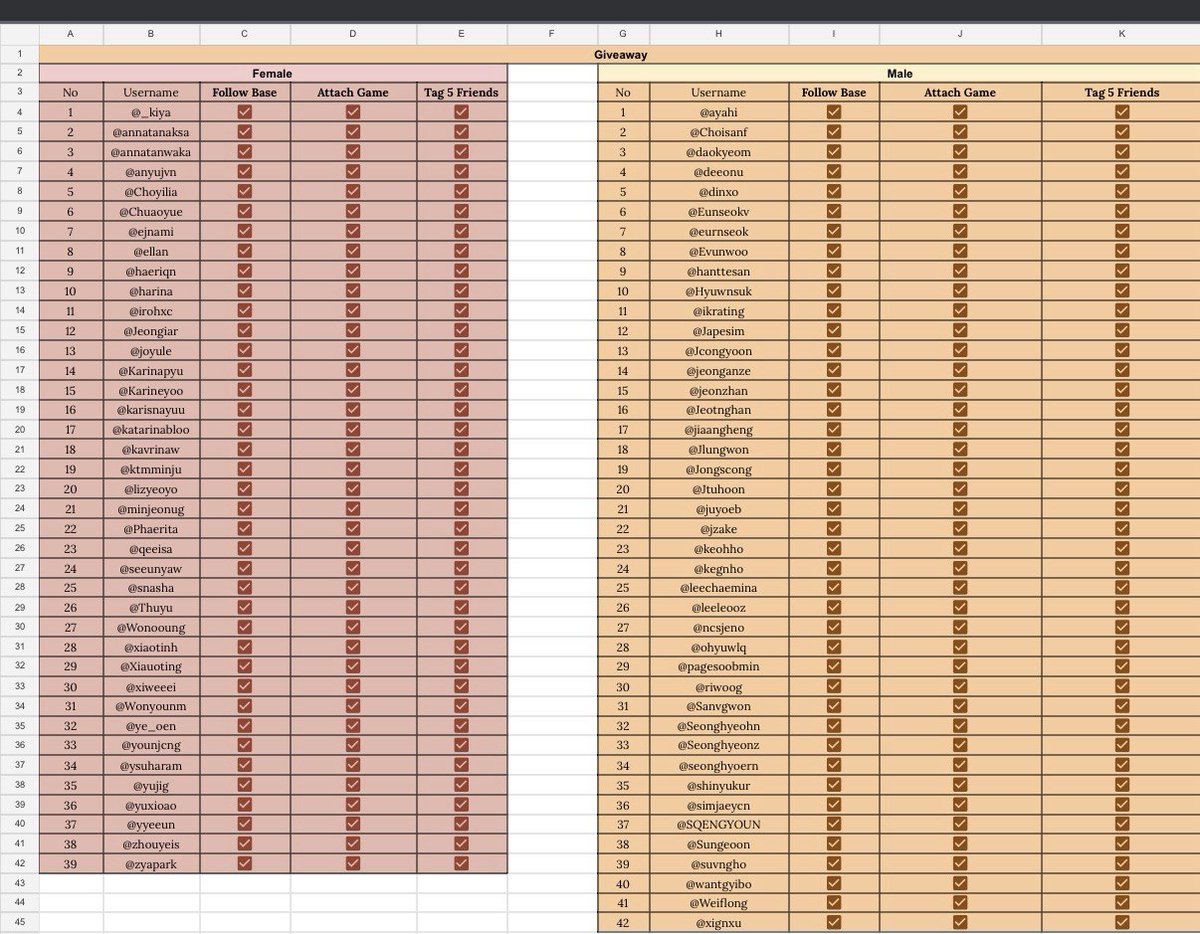The width and height of the screenshot is (1200, 934).
Task: Select cell containing @Weiflong
Action: click(718, 904)
